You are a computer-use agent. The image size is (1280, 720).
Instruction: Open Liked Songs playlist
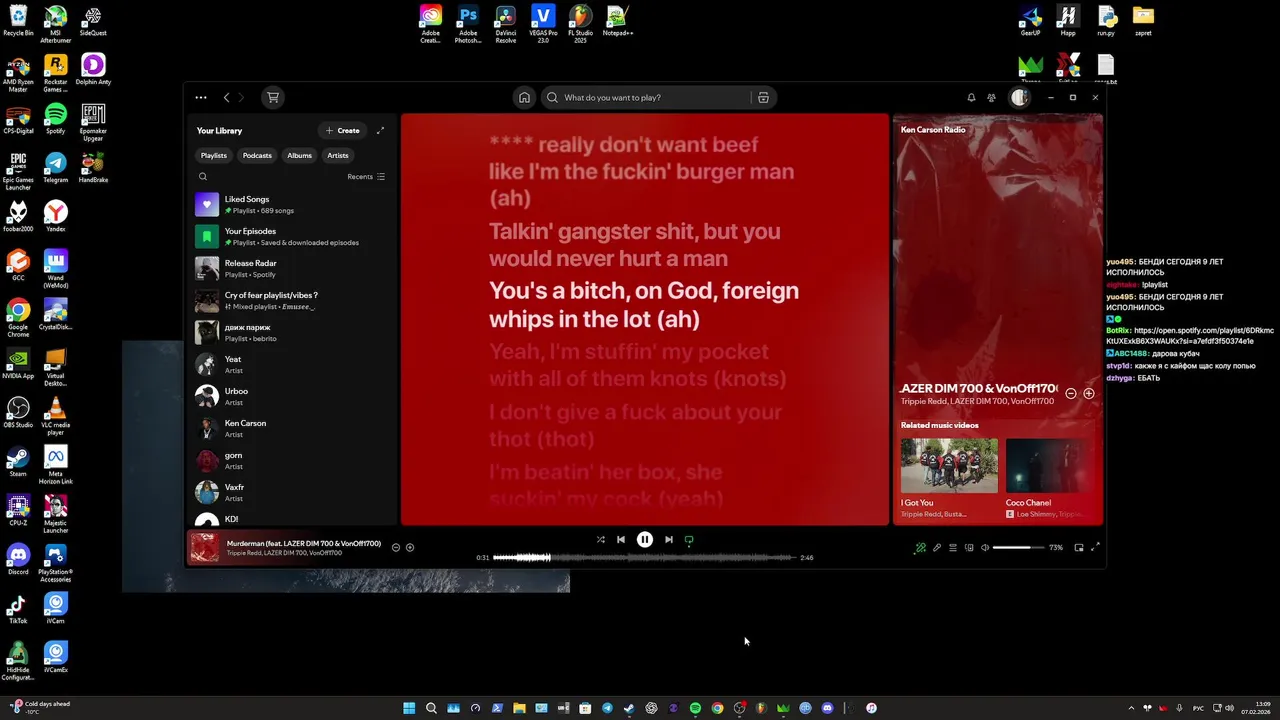292,205
